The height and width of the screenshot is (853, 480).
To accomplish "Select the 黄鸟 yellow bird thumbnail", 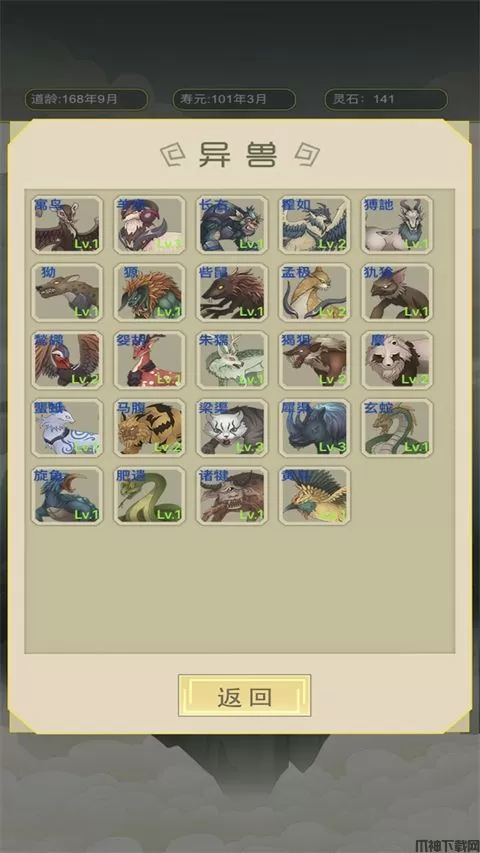I will click(315, 496).
